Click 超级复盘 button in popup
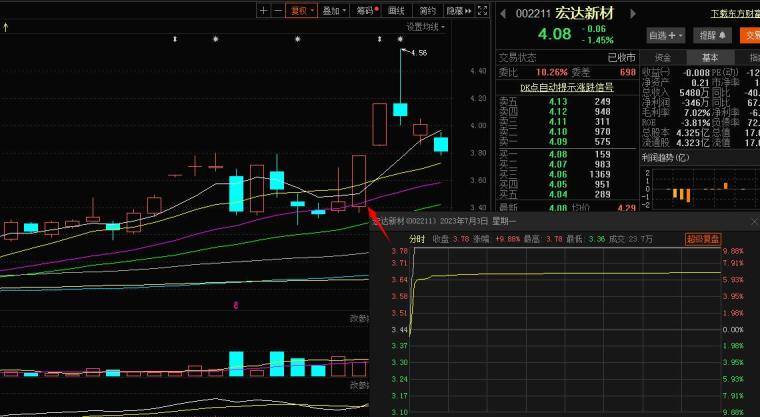 [703, 239]
